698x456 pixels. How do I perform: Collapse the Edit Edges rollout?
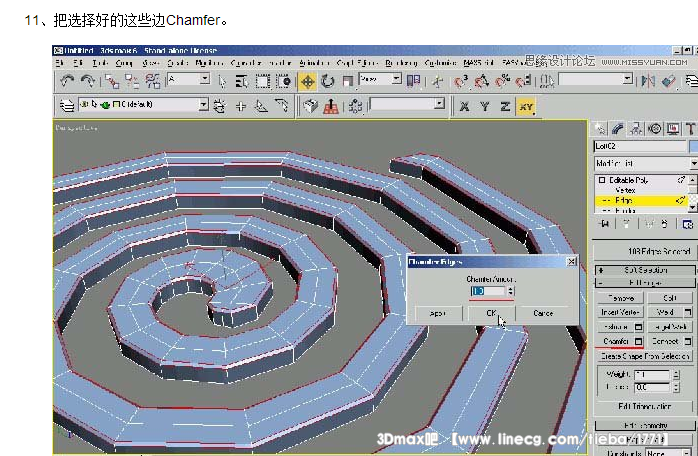[645, 283]
